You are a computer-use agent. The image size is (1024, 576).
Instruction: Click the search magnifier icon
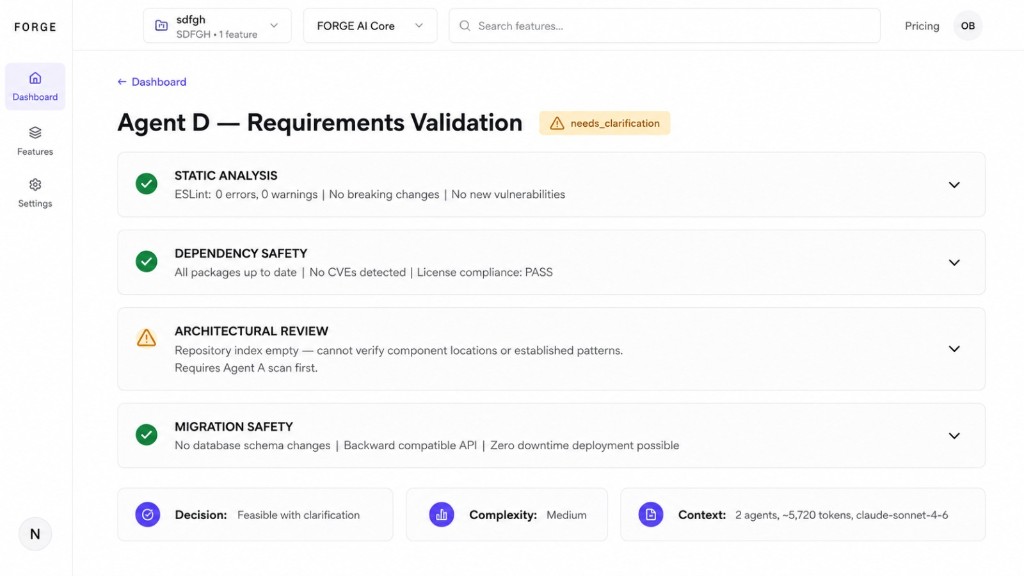tap(464, 26)
